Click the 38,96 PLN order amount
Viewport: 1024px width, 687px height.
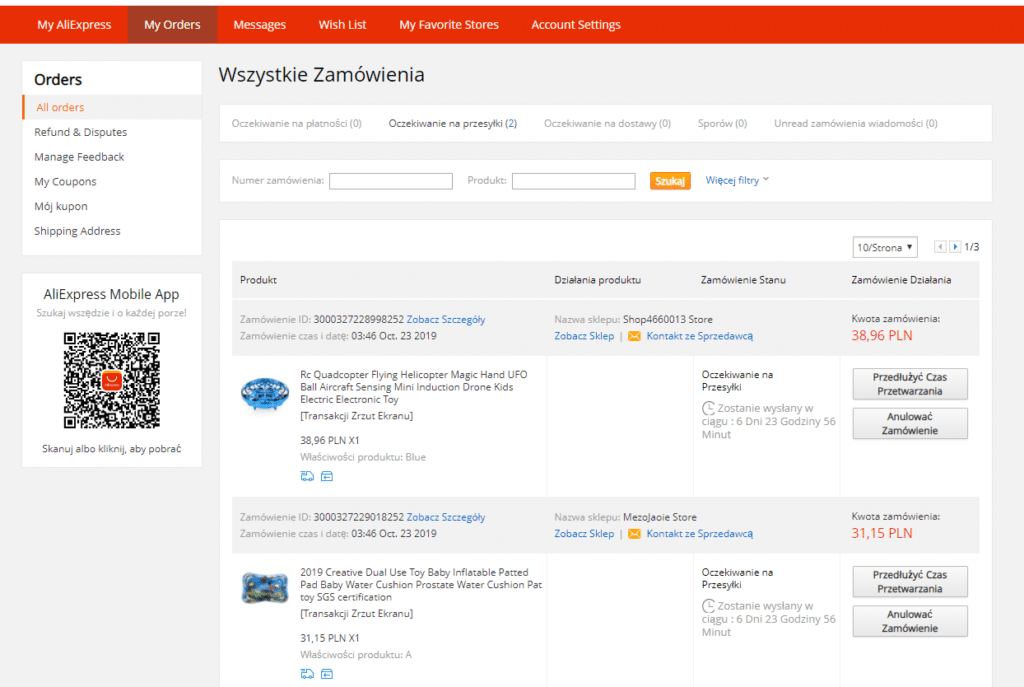(882, 336)
